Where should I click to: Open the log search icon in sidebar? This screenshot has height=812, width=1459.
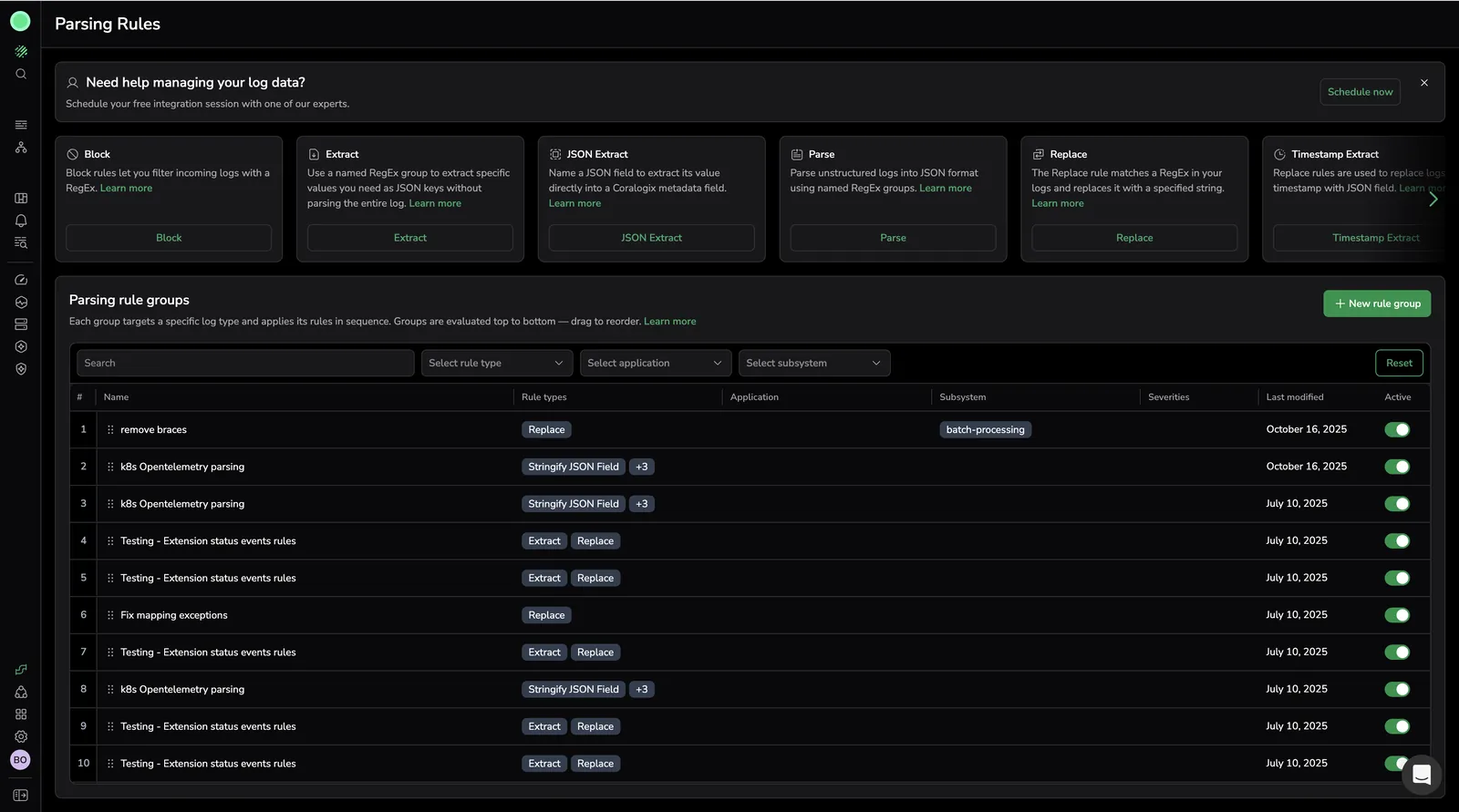tap(21, 242)
